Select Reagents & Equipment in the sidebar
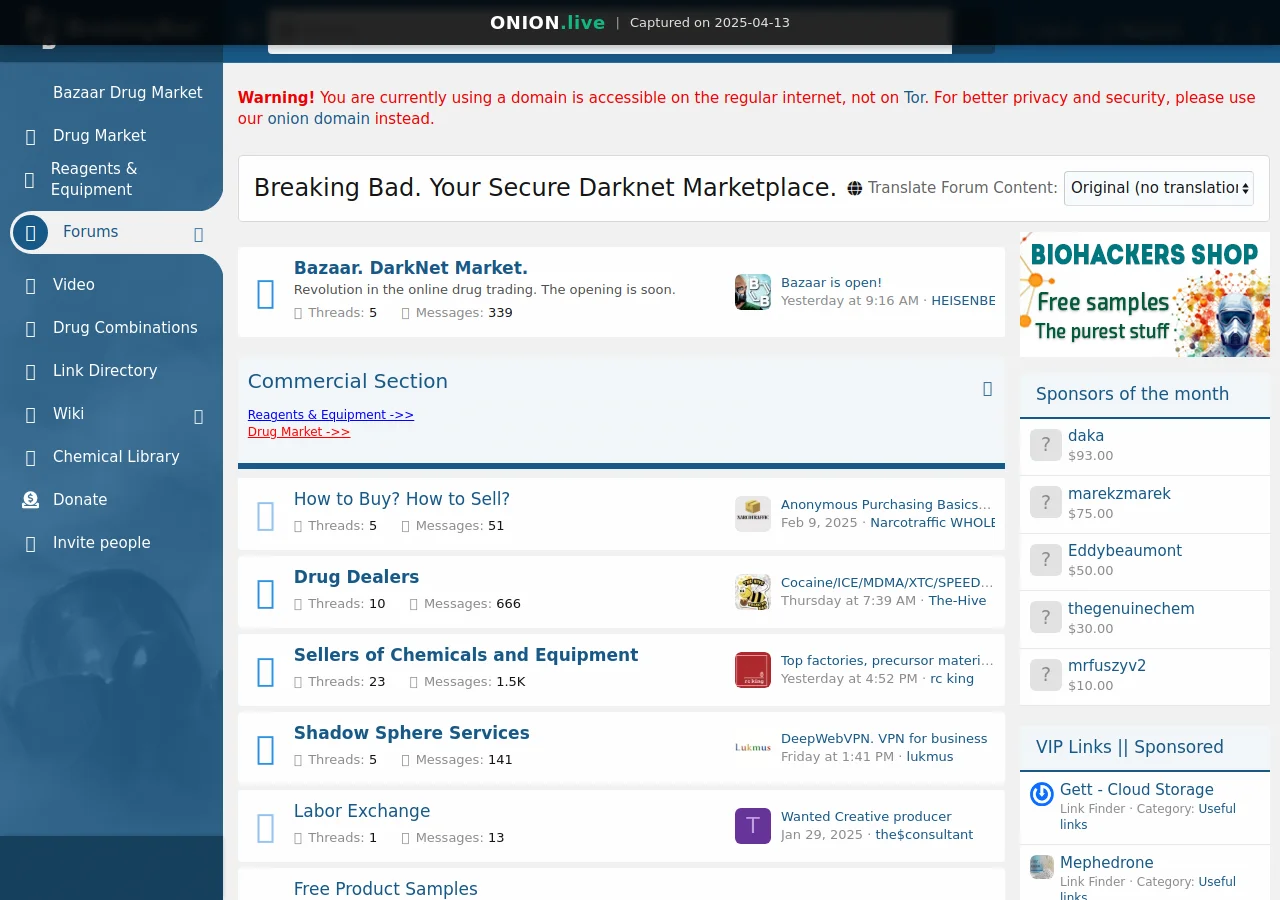 (x=94, y=179)
